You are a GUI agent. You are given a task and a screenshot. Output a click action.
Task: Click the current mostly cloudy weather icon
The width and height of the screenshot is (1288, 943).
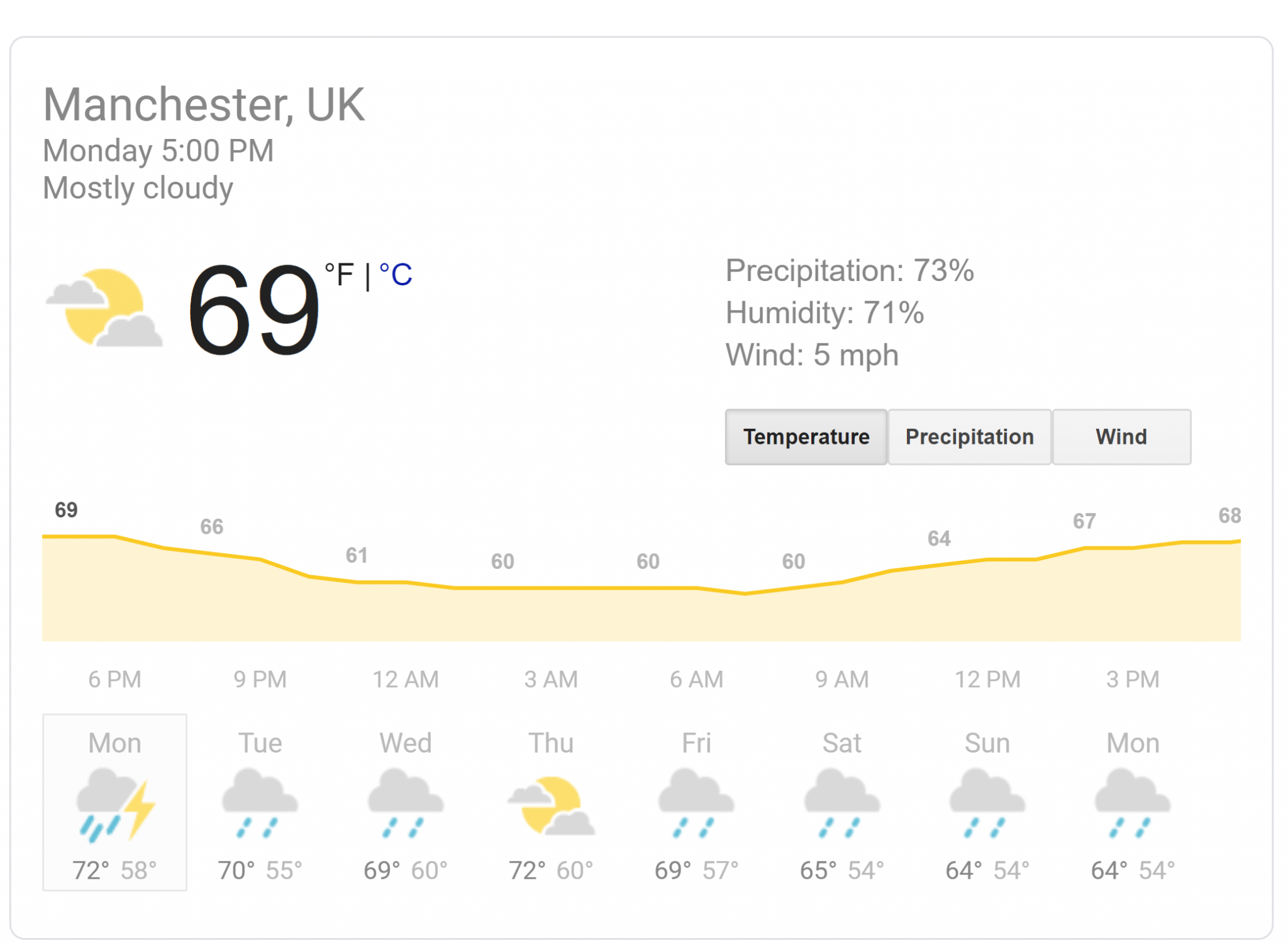click(104, 308)
